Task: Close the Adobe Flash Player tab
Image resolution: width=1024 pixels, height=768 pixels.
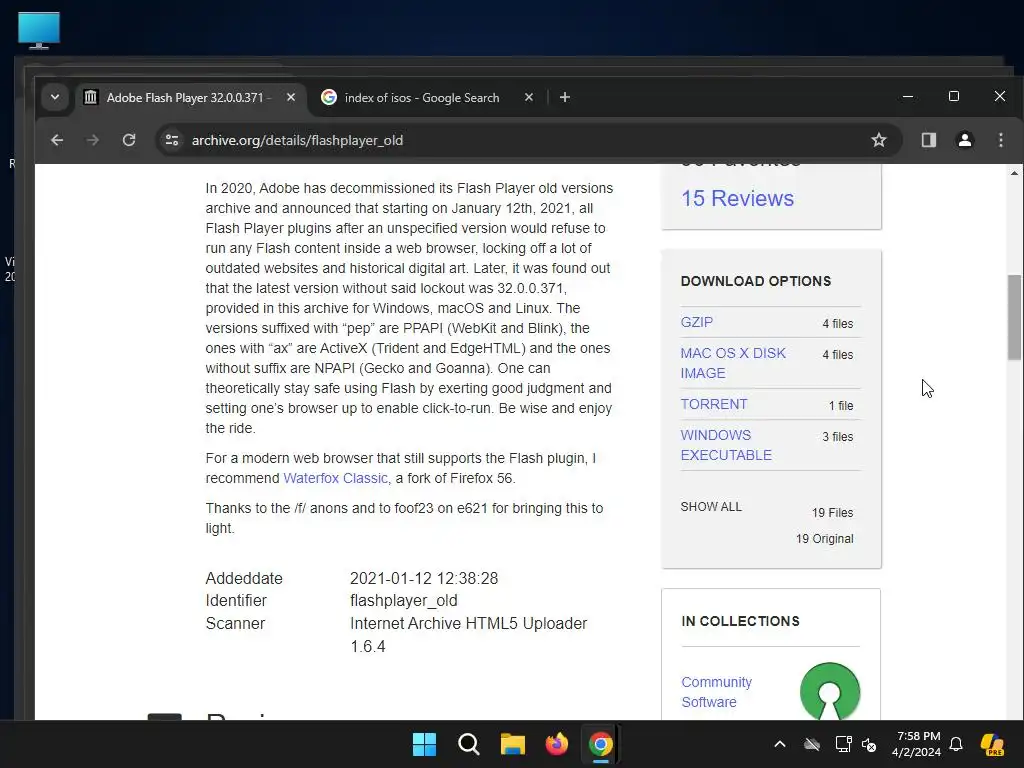Action: click(291, 97)
